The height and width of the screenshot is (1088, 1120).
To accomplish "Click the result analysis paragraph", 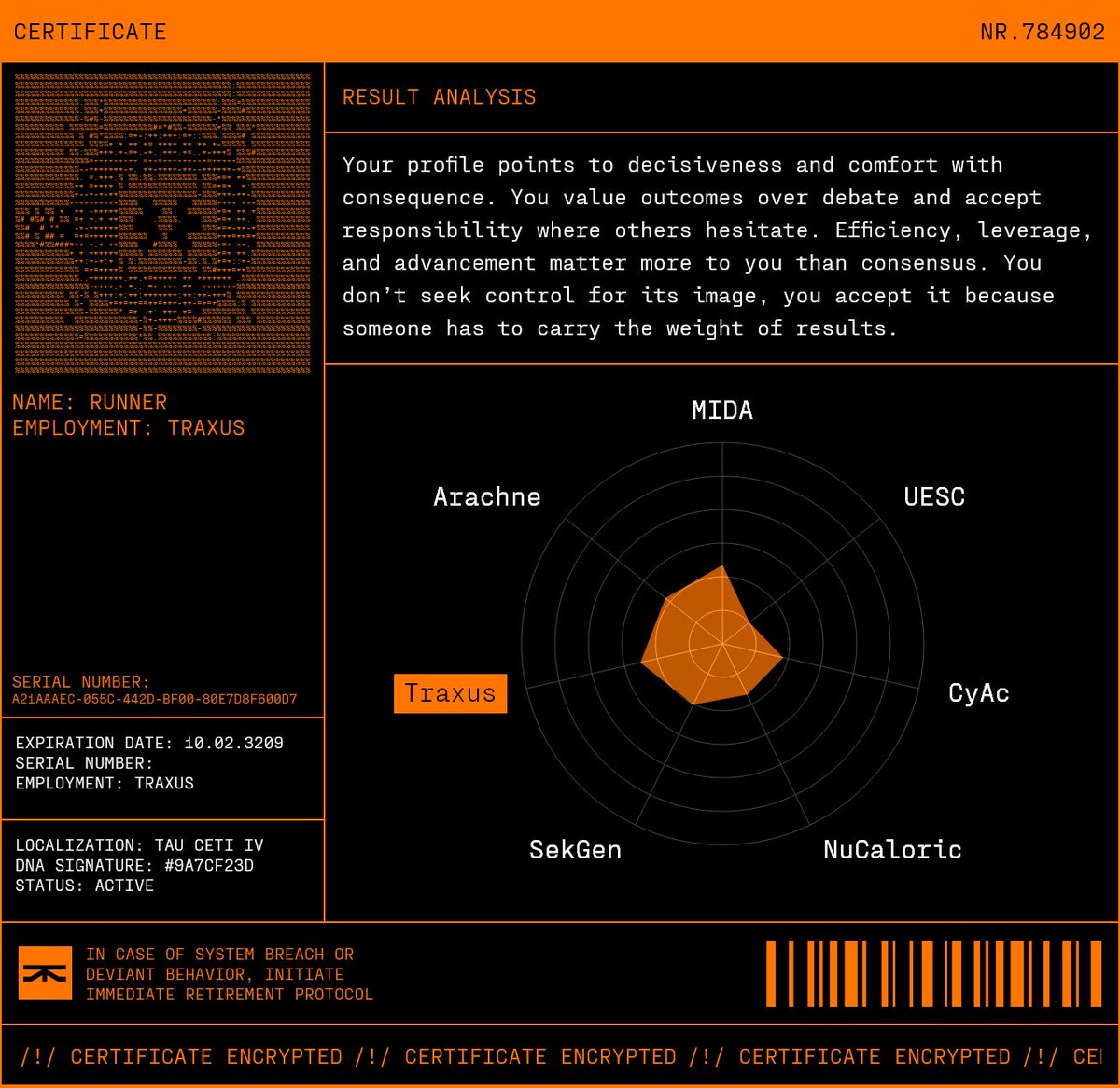I will click(717, 246).
